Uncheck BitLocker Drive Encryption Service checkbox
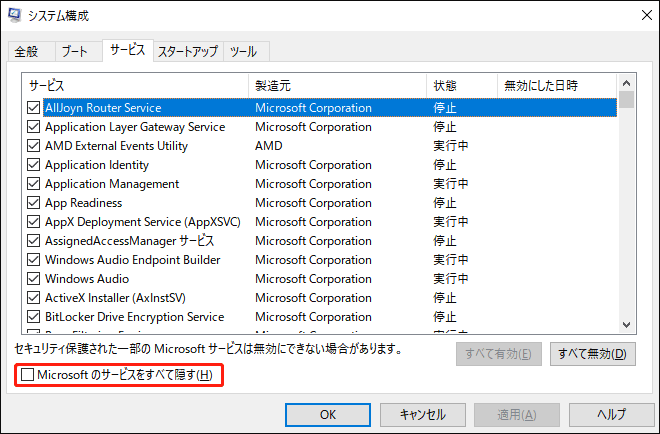 click(x=34, y=317)
